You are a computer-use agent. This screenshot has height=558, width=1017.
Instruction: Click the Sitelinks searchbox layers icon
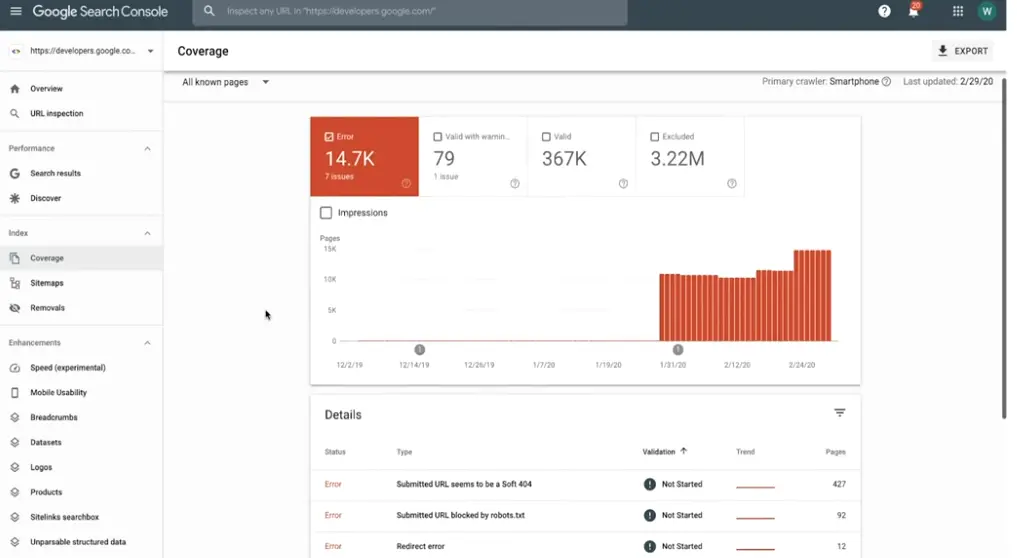(x=15, y=517)
